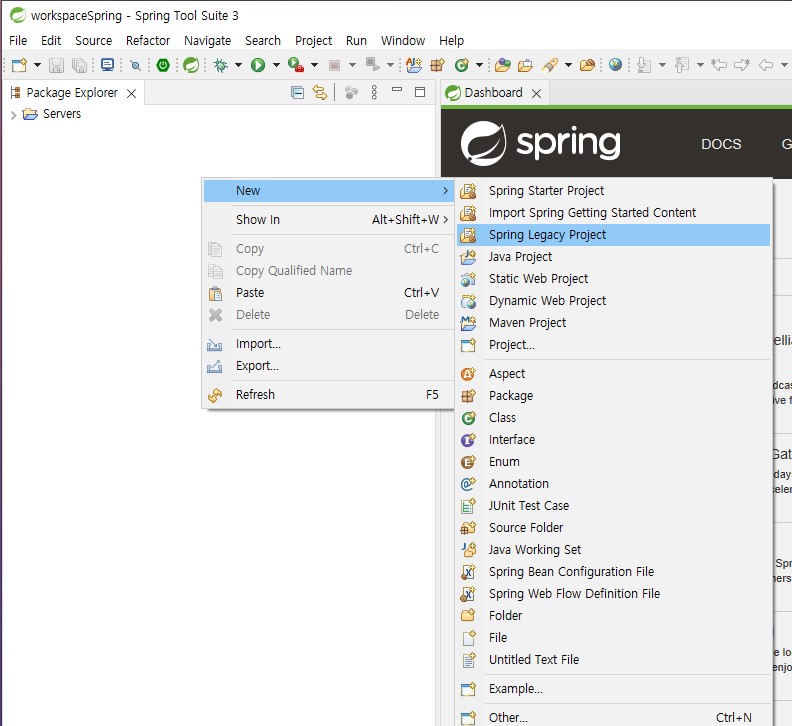The image size is (792, 726).
Task: Open the Edit menu
Action: click(51, 40)
